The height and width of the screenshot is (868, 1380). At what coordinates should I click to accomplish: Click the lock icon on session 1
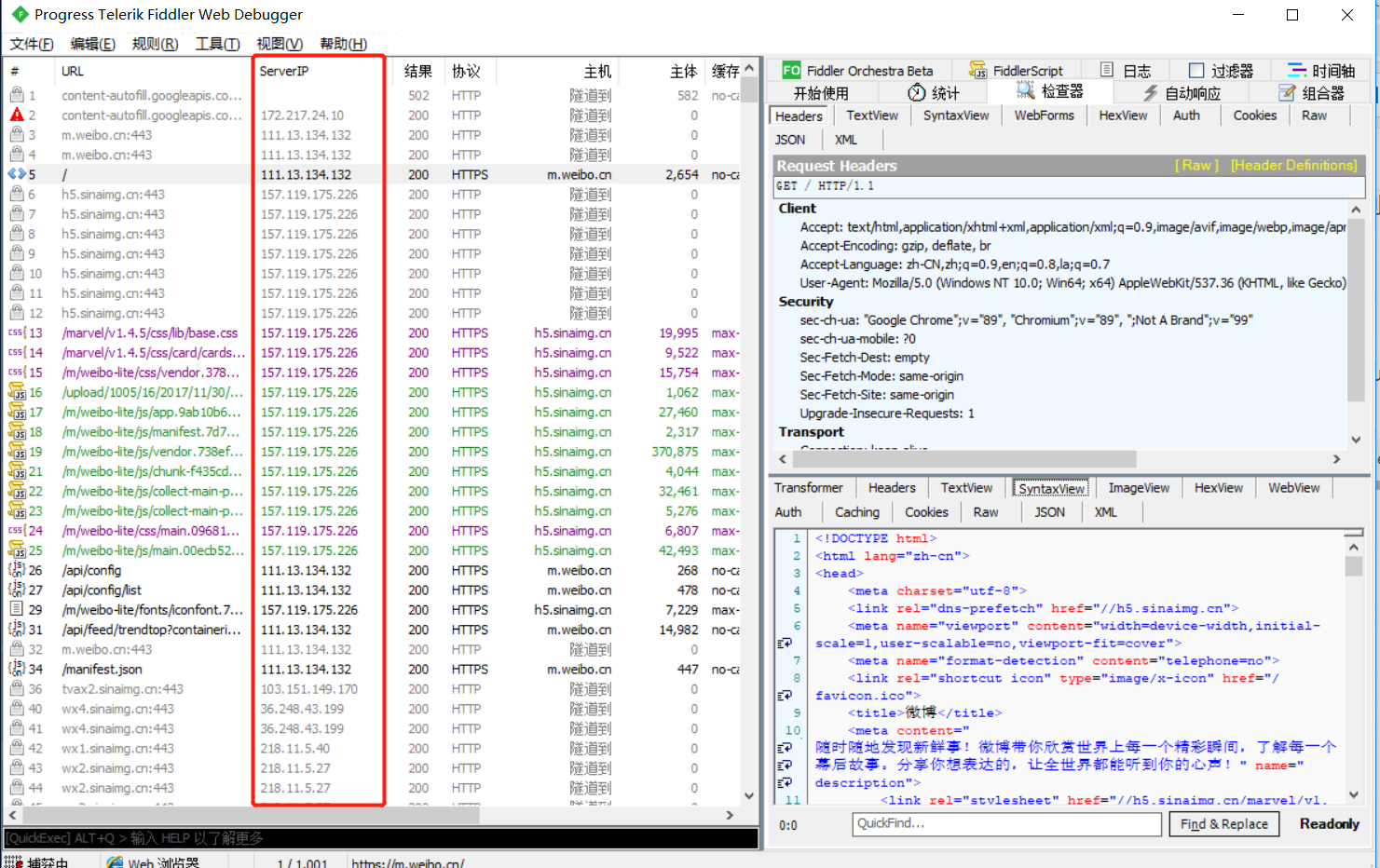(17, 95)
